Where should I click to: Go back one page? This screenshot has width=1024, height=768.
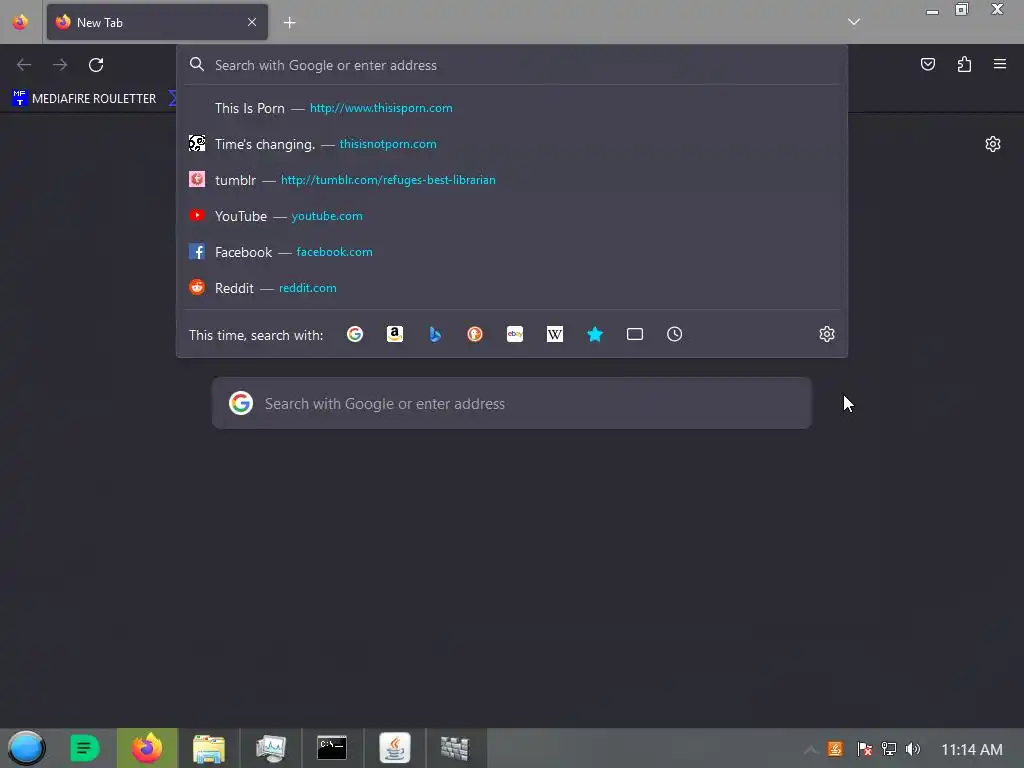click(x=24, y=65)
